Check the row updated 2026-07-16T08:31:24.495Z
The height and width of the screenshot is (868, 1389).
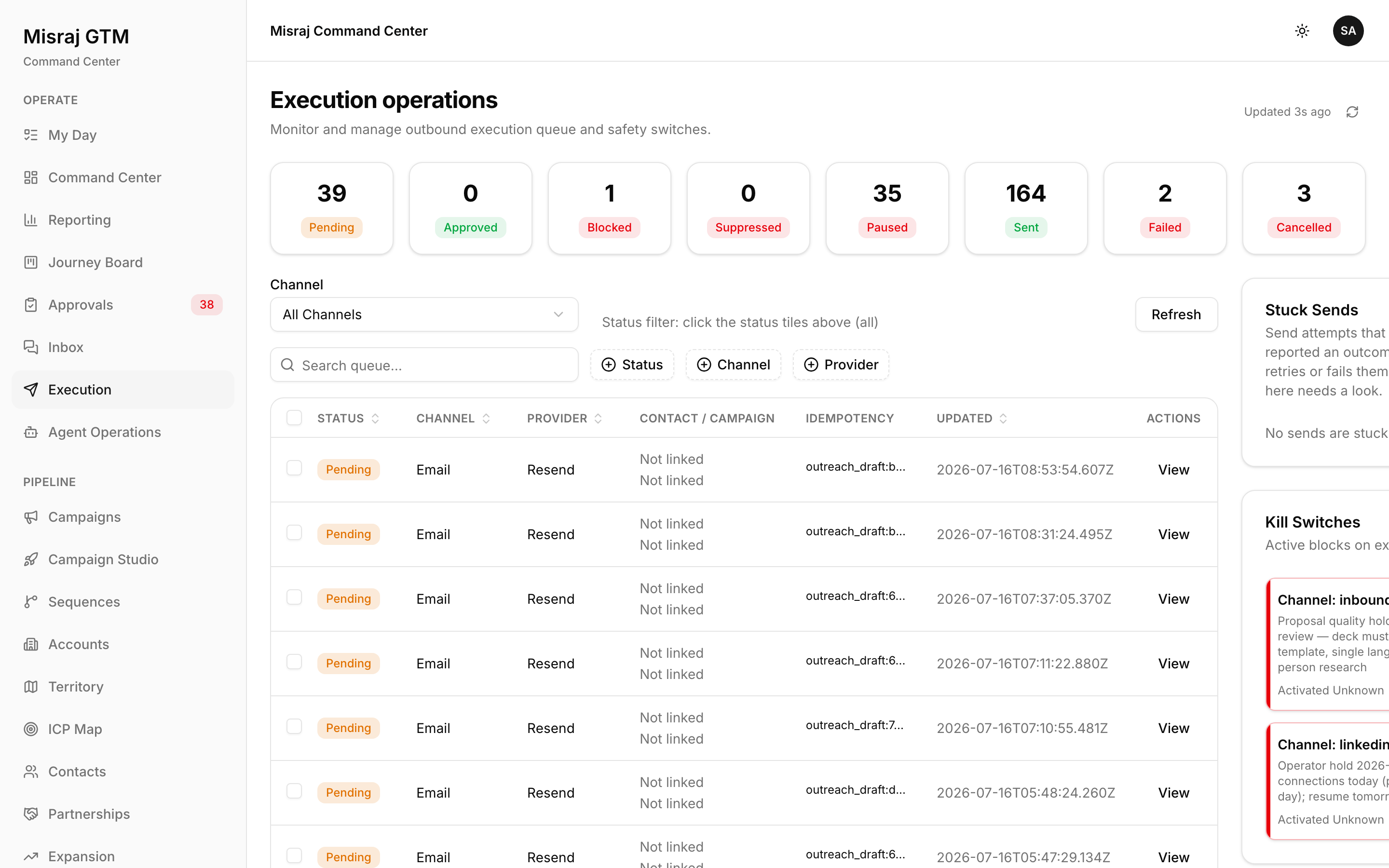click(x=294, y=533)
